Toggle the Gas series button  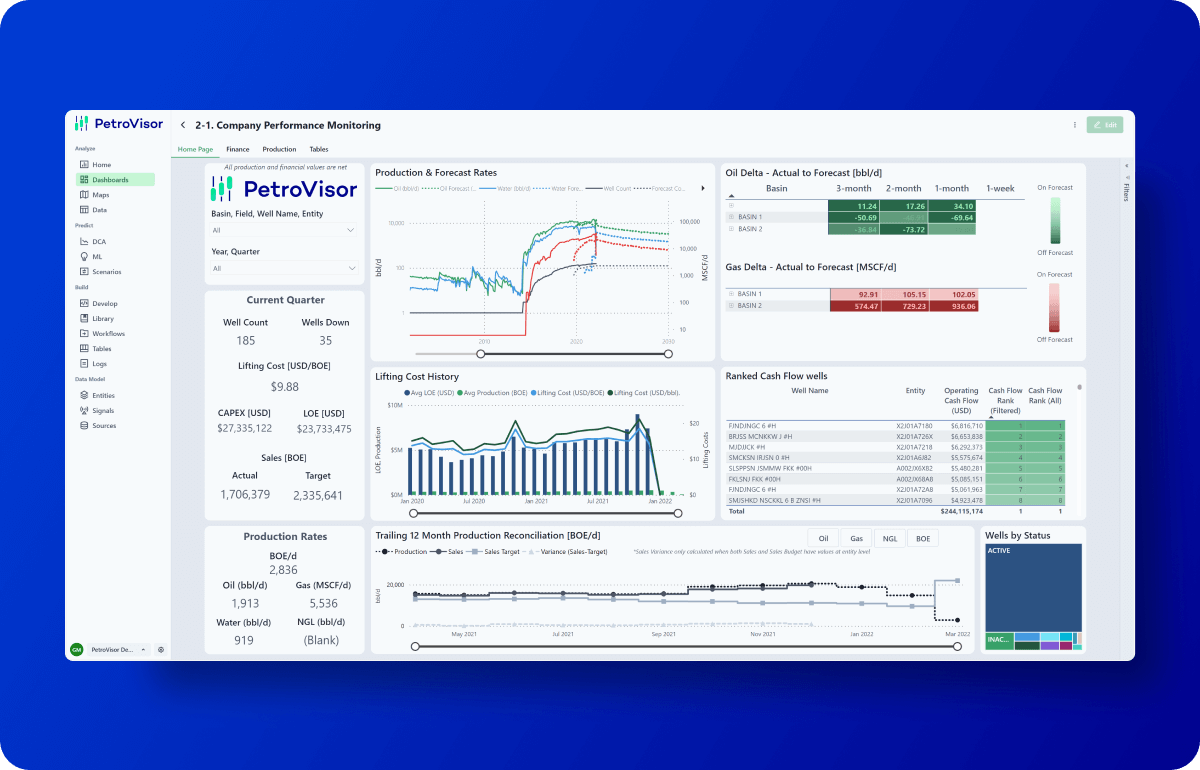click(x=856, y=538)
